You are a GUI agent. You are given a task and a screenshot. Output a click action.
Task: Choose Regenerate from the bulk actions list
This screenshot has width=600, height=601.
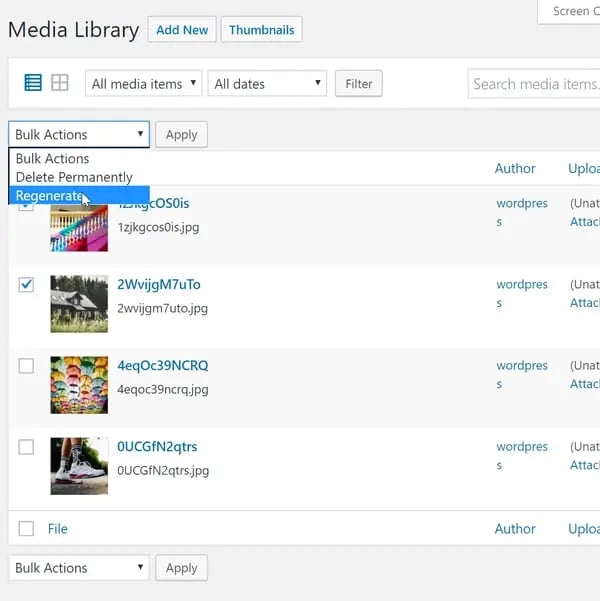50,196
